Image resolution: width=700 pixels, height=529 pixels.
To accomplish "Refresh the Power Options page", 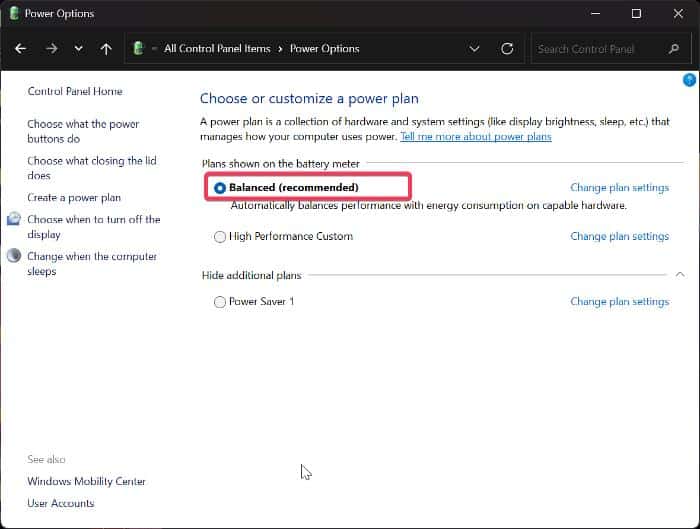I will click(507, 49).
